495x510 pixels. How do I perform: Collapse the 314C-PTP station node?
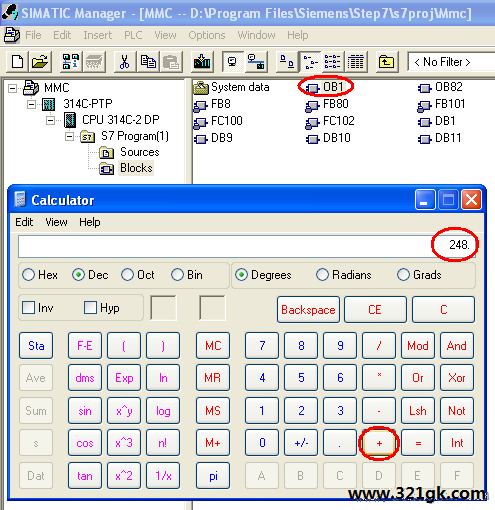[x=31, y=105]
